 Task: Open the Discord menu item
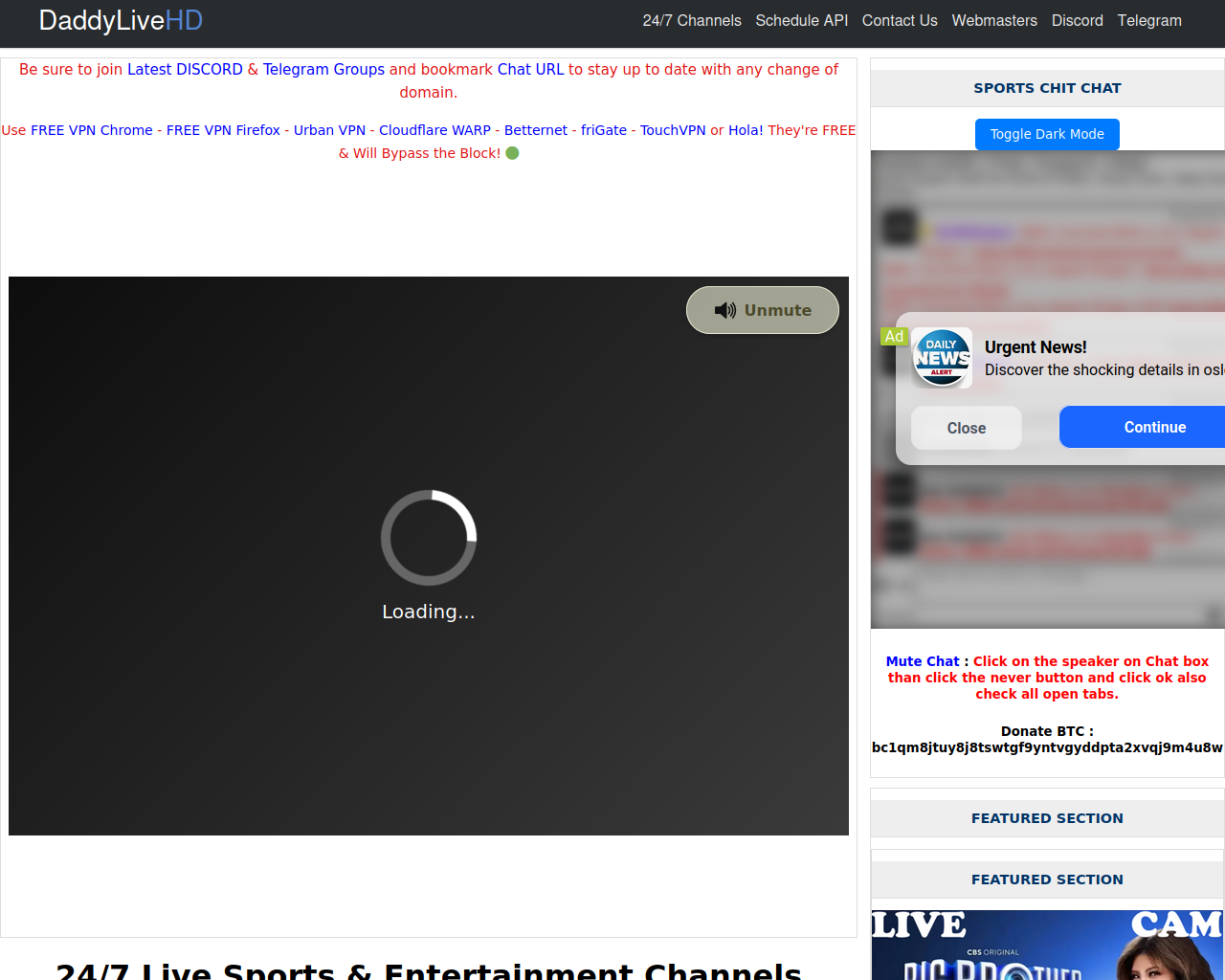click(1077, 20)
